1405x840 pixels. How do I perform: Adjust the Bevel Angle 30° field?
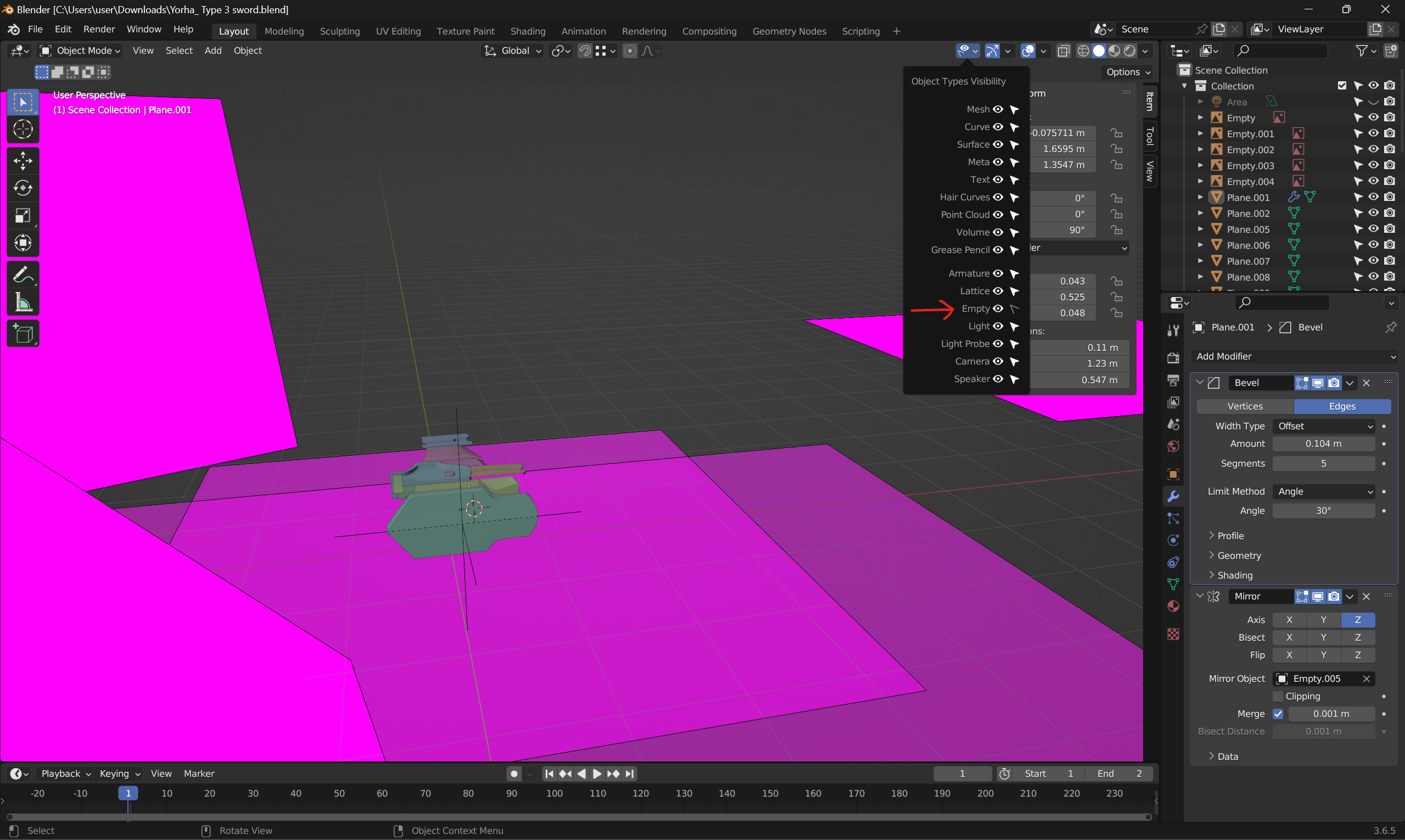tap(1324, 511)
